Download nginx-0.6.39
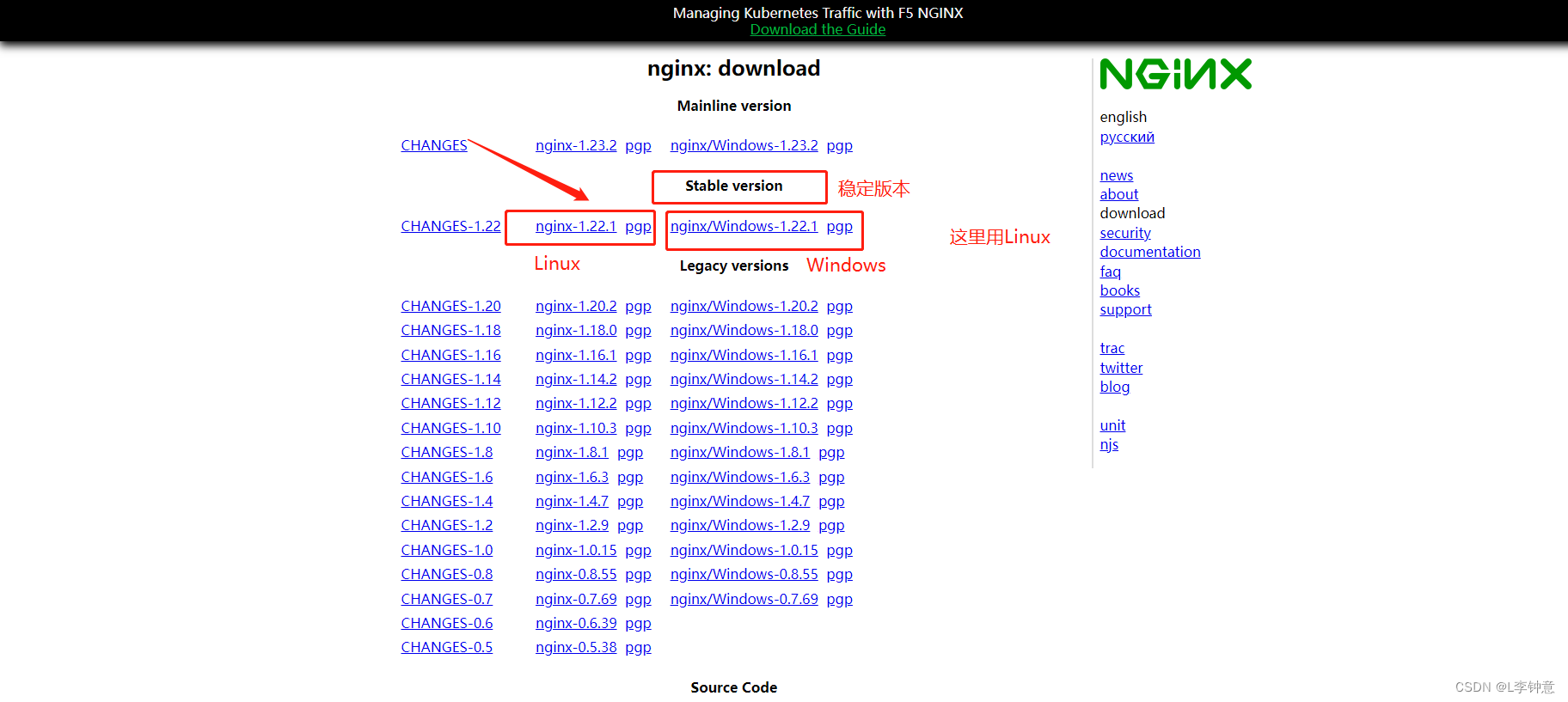1568x702 pixels. coord(576,623)
